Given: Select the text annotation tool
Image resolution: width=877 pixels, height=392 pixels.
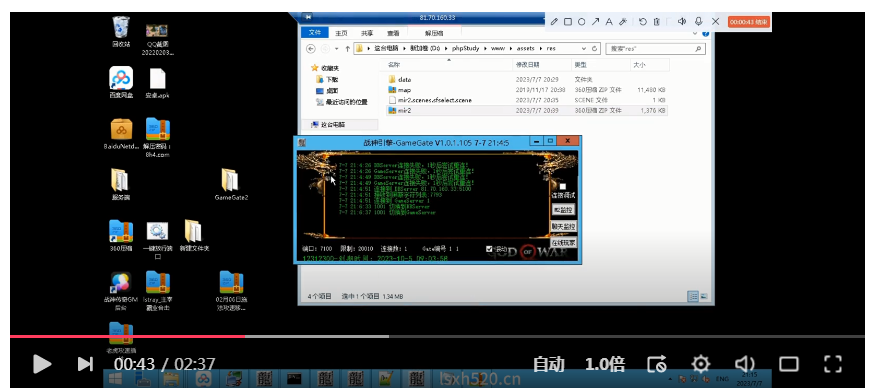Looking at the screenshot, I should click(x=609, y=22).
